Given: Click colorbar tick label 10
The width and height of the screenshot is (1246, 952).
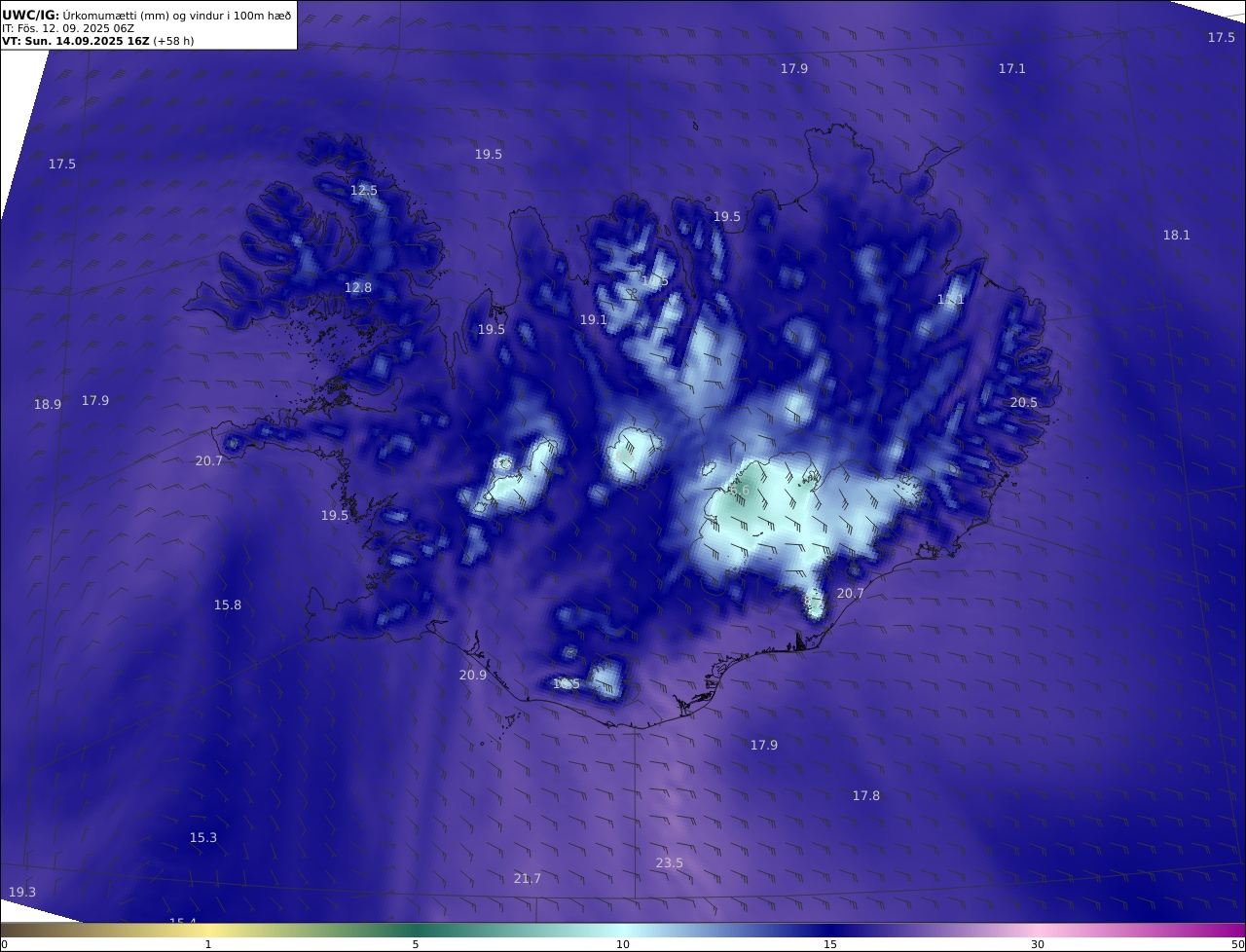Looking at the screenshot, I should tap(623, 944).
